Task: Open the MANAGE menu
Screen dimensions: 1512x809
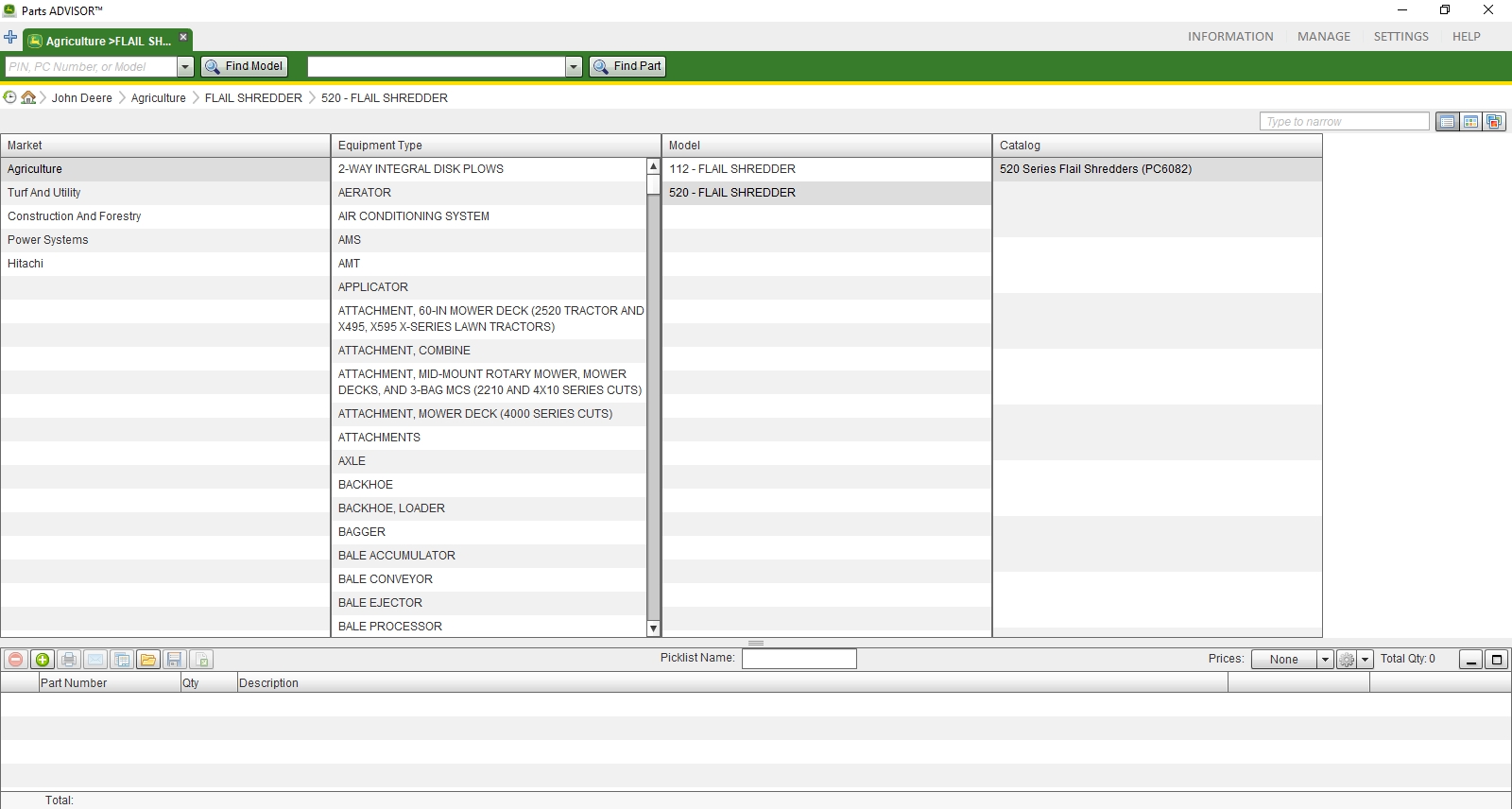Action: 1324,37
